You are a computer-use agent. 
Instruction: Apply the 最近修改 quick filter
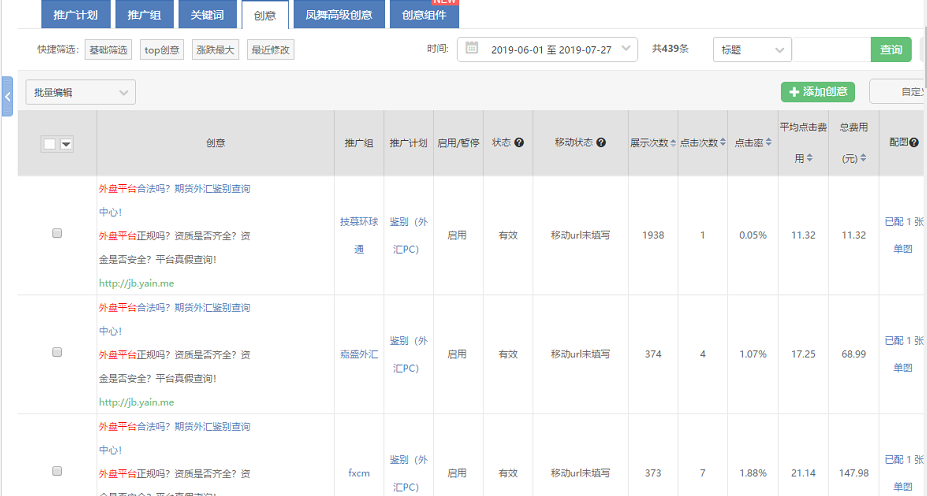click(x=270, y=50)
